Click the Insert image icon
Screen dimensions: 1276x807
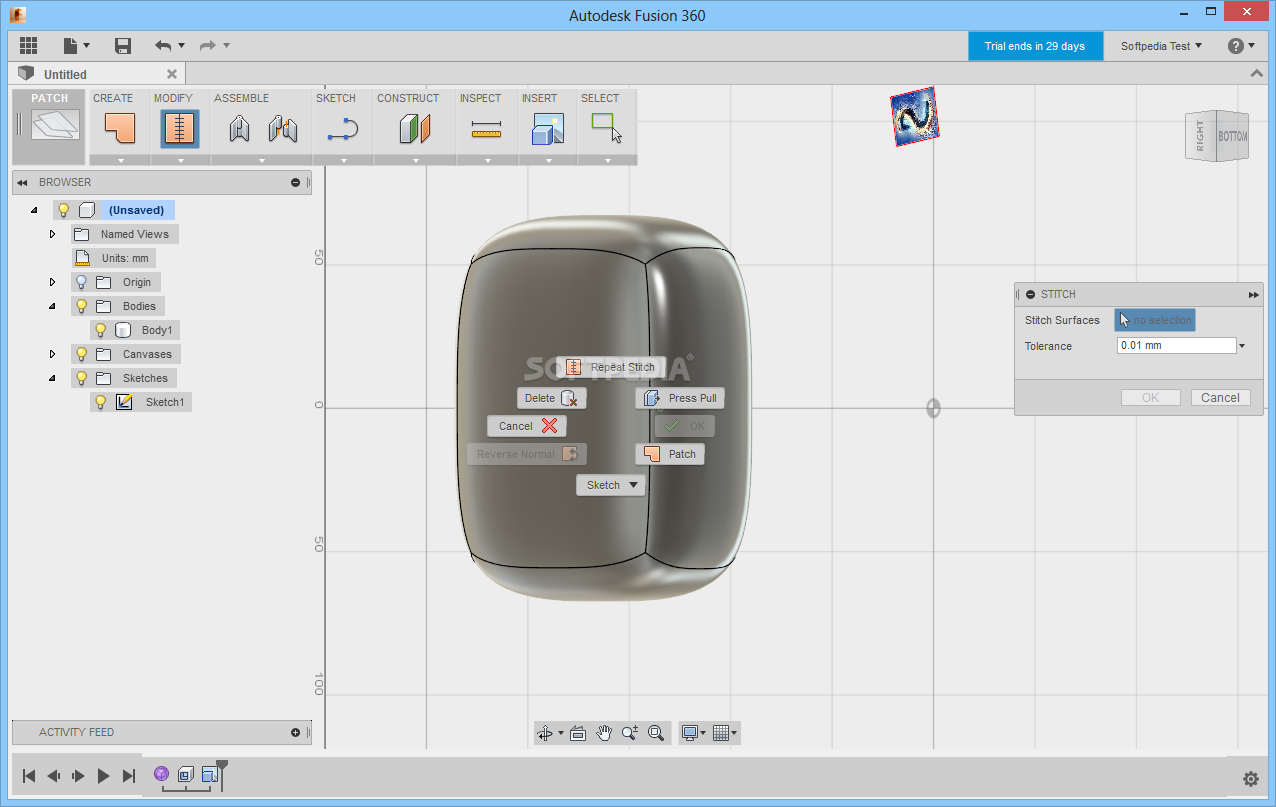point(547,129)
